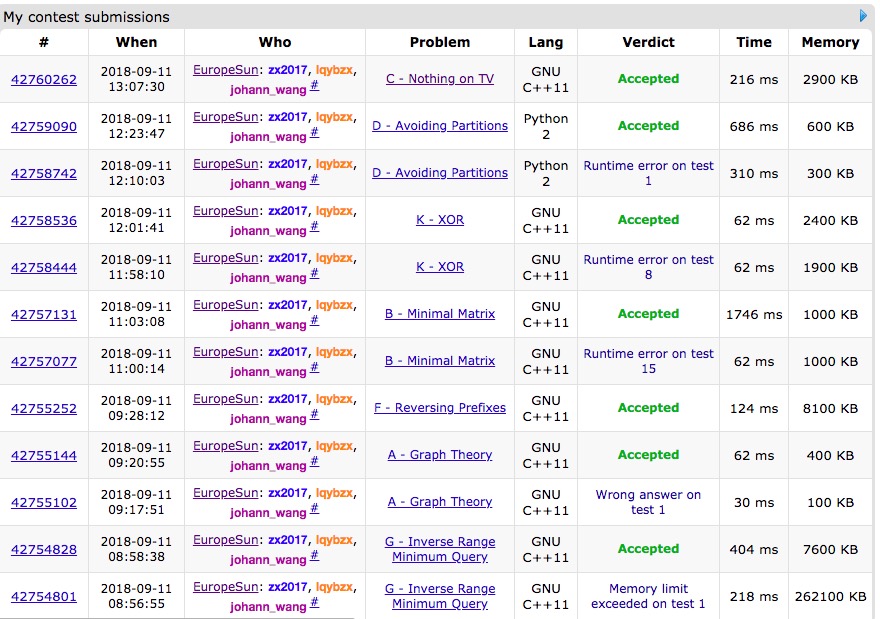This screenshot has height=619, width=880.
Task: Open submission 42760262
Action: coord(44,80)
